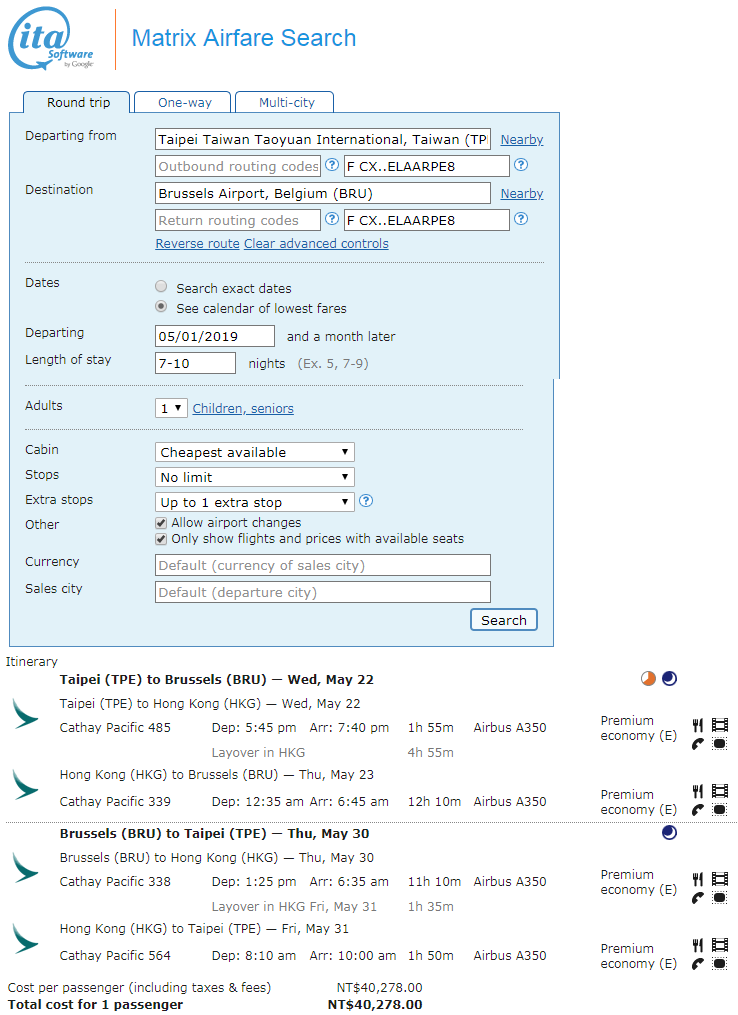The image size is (738, 1015).
Task: Toggle Only show flights with available seats
Action: click(161, 539)
